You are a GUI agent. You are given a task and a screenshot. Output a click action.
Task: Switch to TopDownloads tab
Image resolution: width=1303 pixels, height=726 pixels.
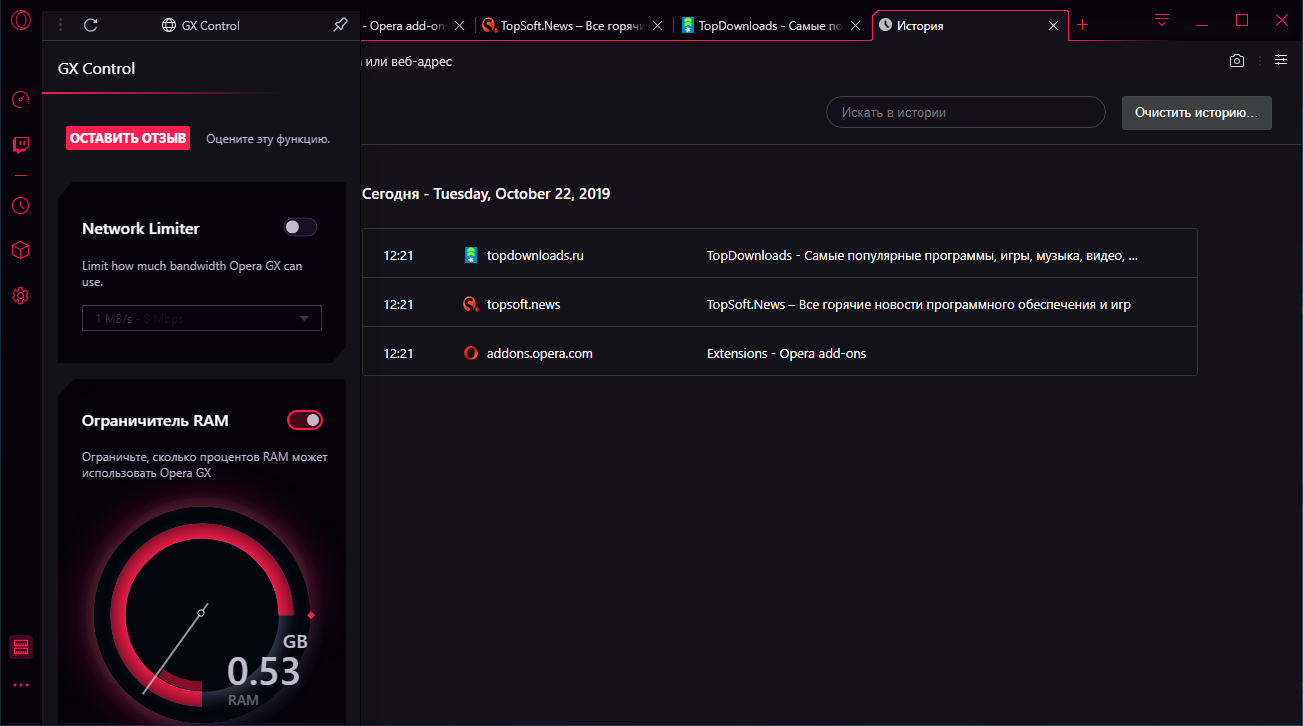tap(771, 26)
